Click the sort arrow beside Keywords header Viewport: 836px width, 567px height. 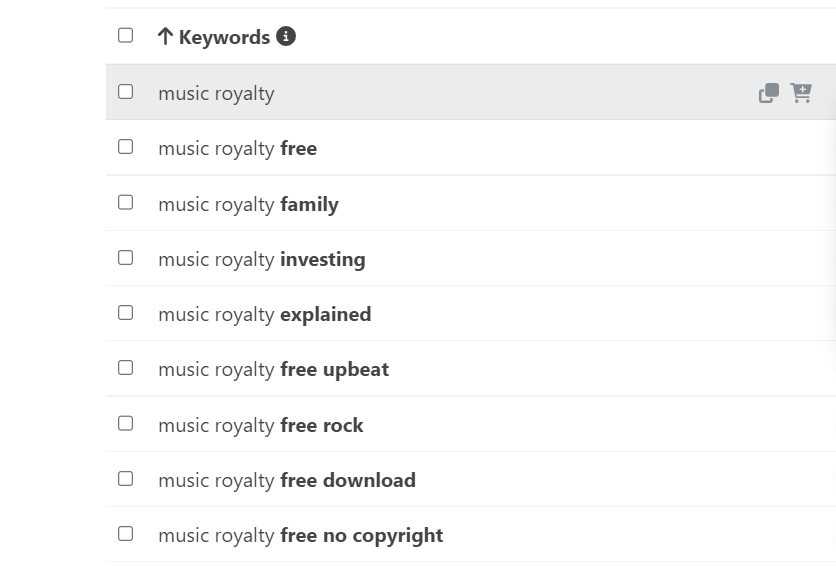(166, 37)
